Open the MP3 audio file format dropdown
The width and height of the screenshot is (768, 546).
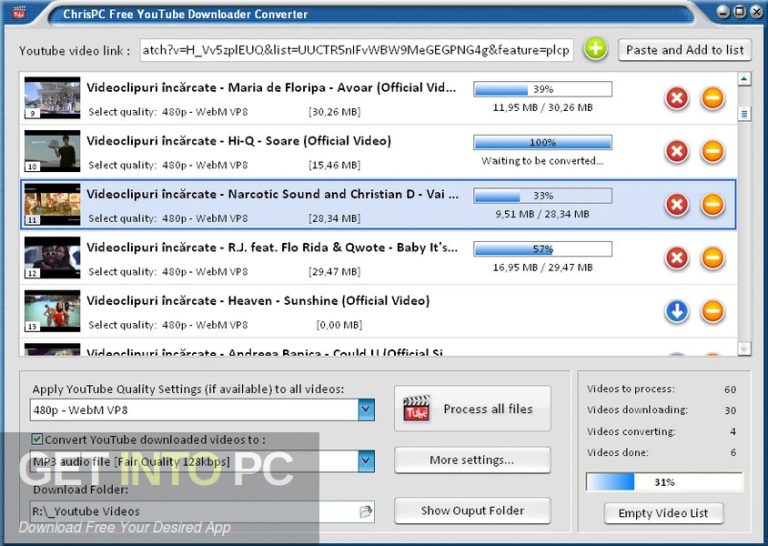pyautogui.click(x=366, y=461)
